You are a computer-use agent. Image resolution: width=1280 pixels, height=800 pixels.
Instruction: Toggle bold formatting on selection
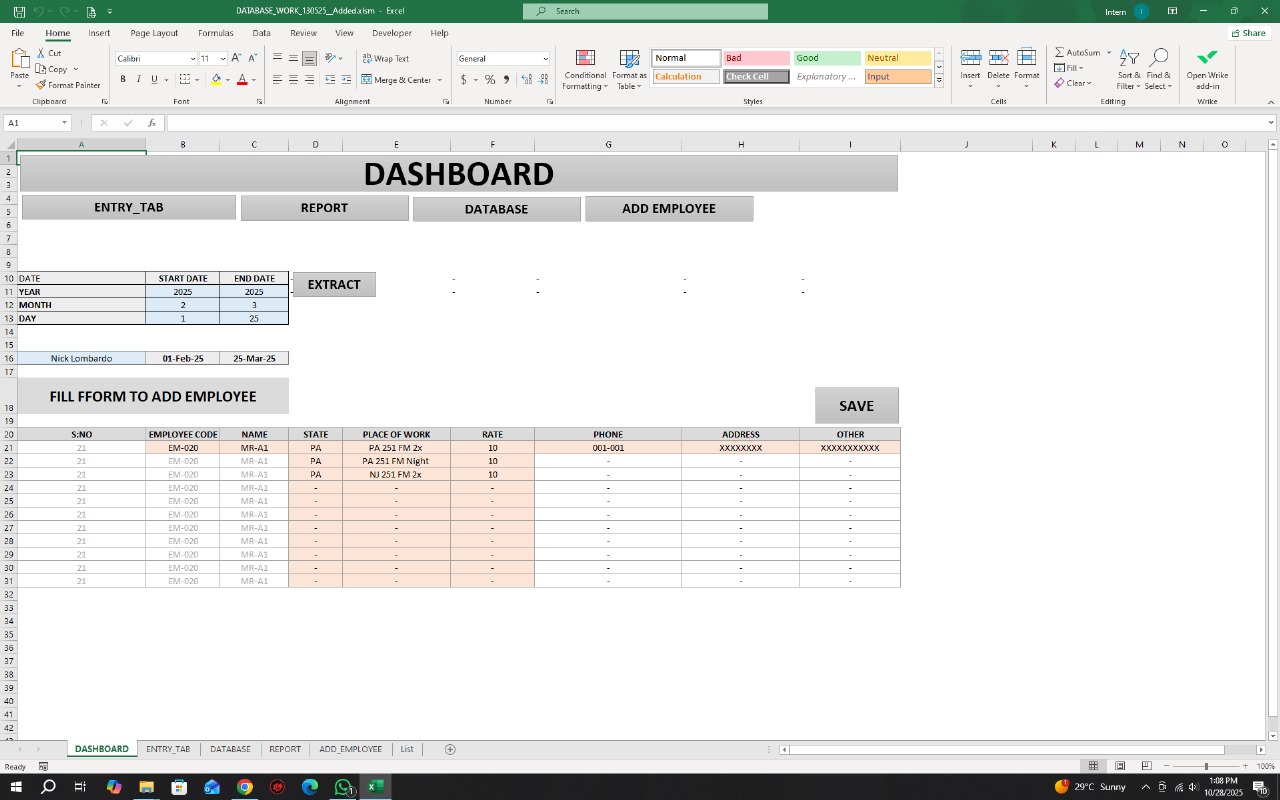pyautogui.click(x=123, y=79)
